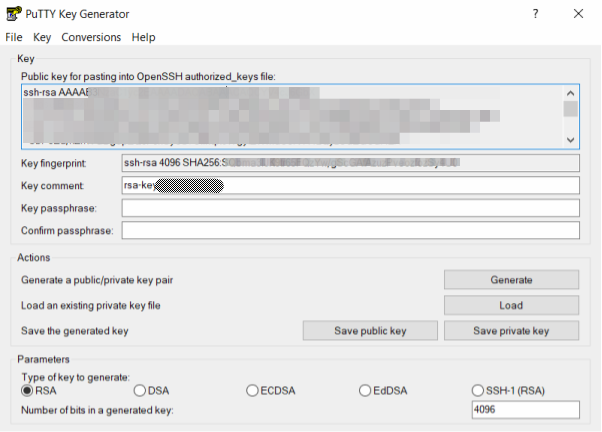Open the File menu
The image size is (602, 432).
click(x=14, y=37)
